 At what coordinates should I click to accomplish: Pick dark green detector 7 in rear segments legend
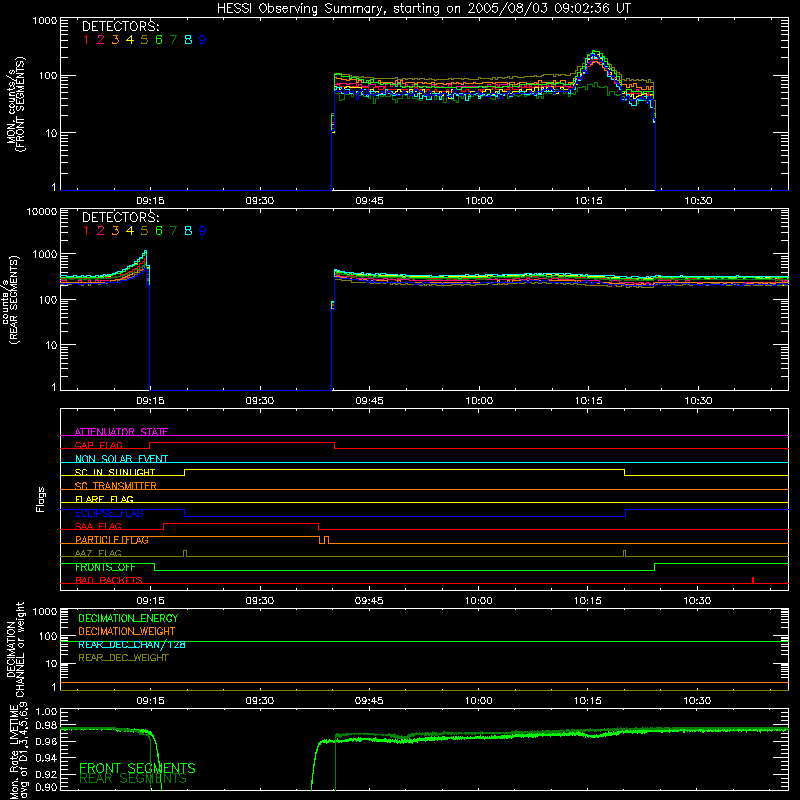click(x=173, y=231)
